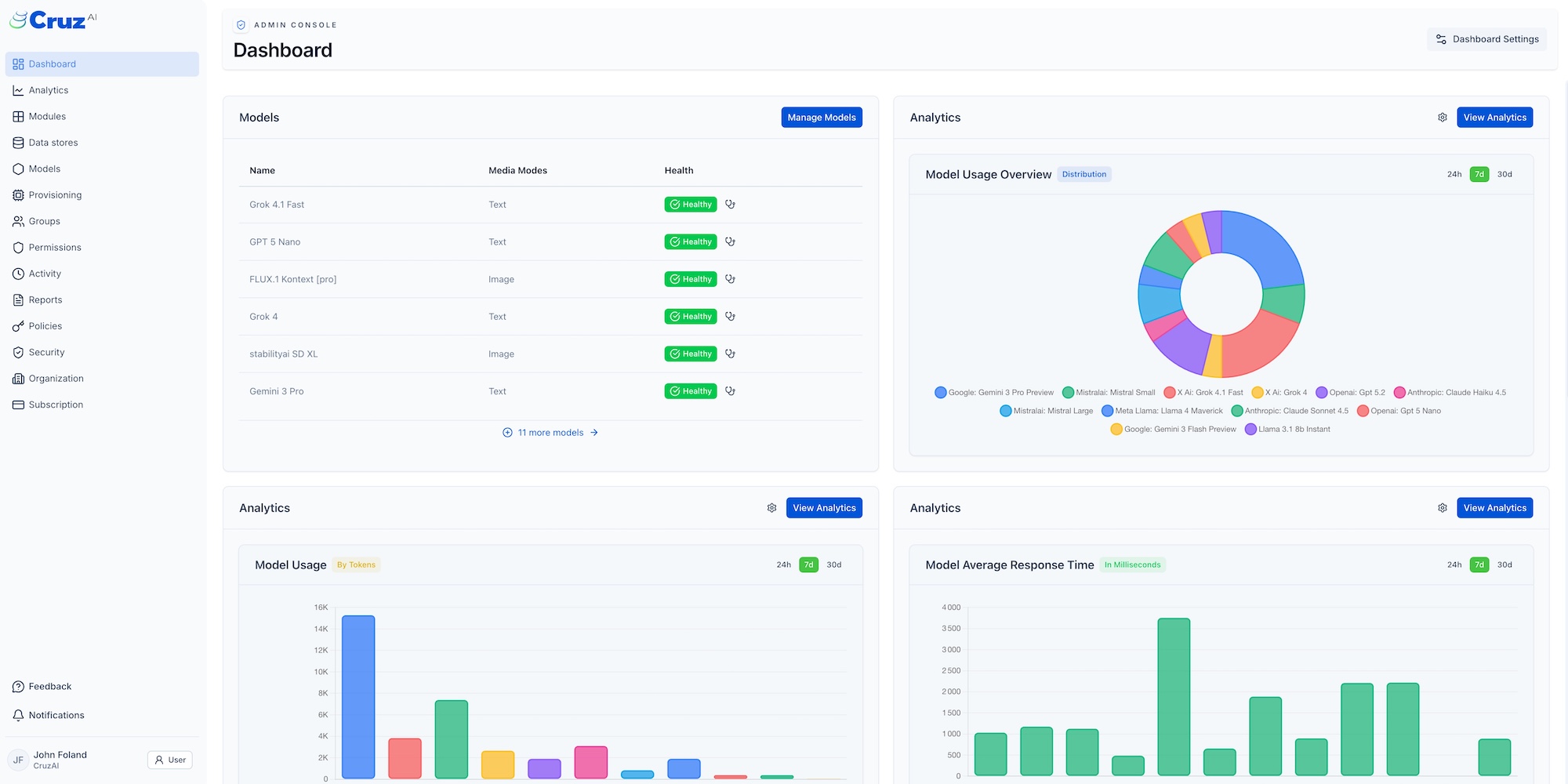Viewport: 1568px width, 784px height.
Task: Click View Analytics on response time card
Action: coord(1494,507)
